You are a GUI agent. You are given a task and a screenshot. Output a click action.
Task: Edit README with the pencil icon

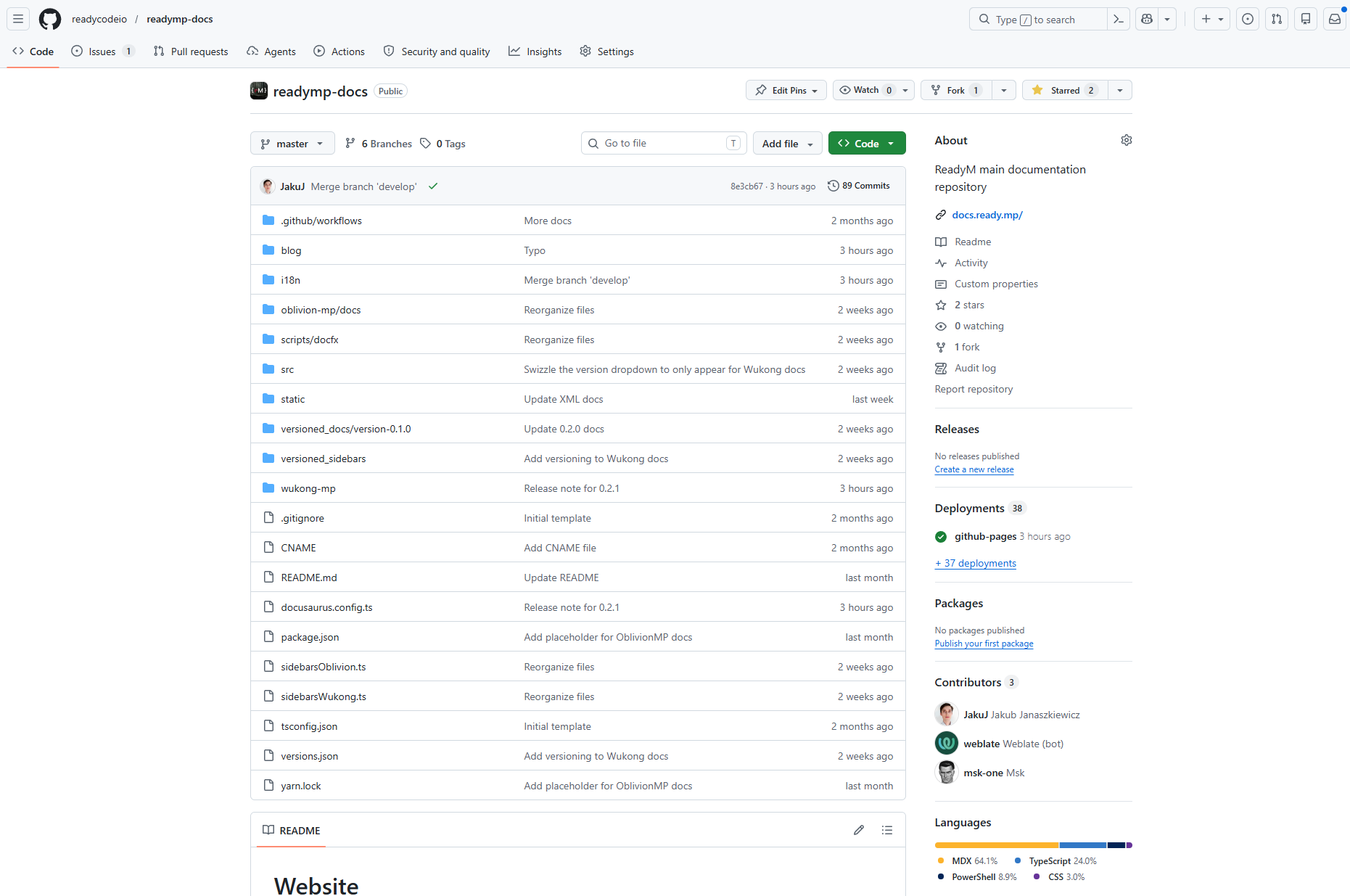859,830
